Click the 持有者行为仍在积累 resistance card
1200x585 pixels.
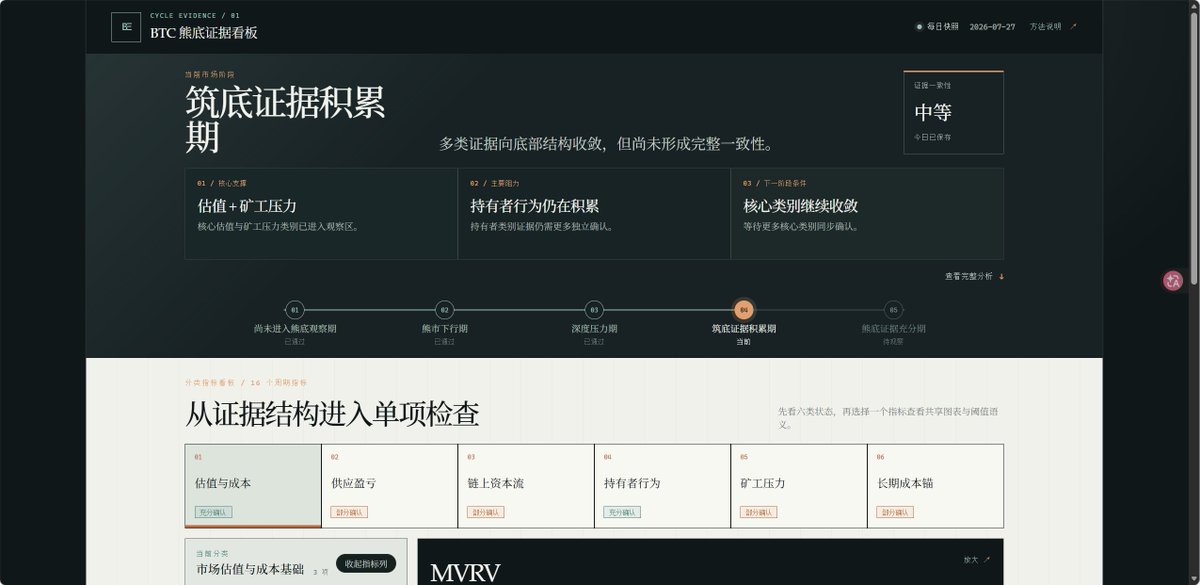point(594,214)
